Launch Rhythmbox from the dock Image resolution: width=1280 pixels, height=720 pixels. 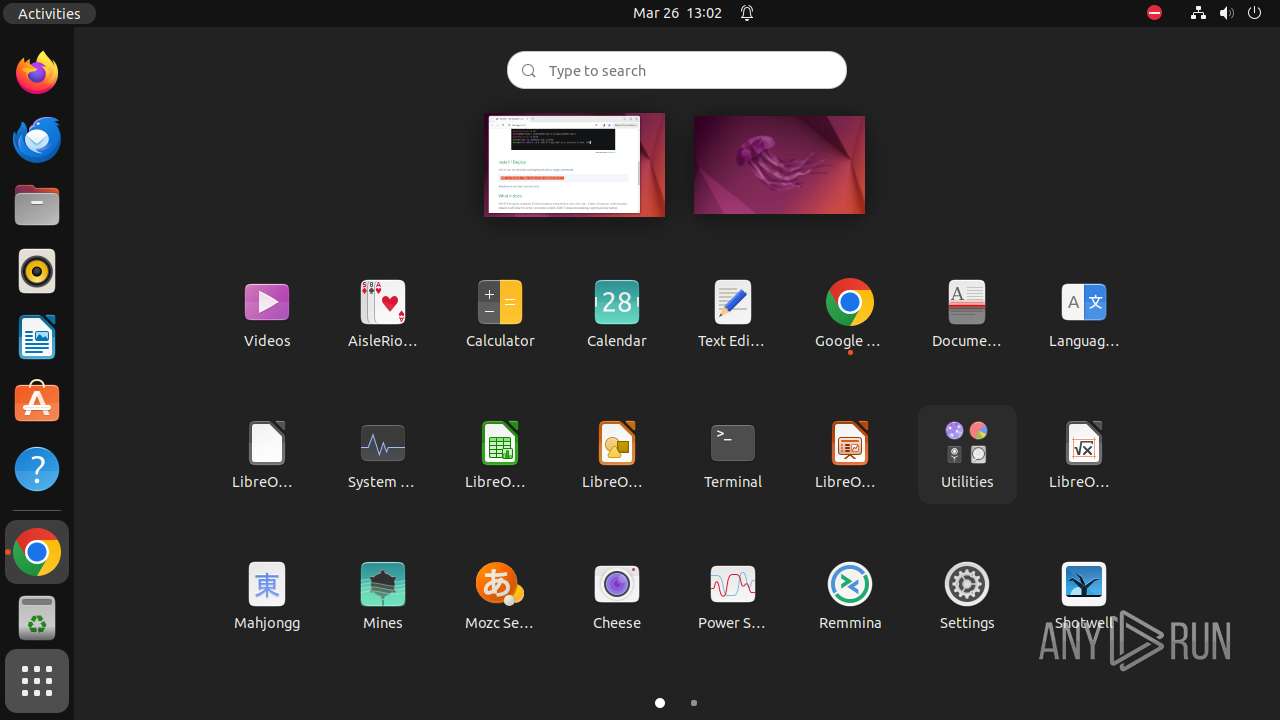(37, 271)
